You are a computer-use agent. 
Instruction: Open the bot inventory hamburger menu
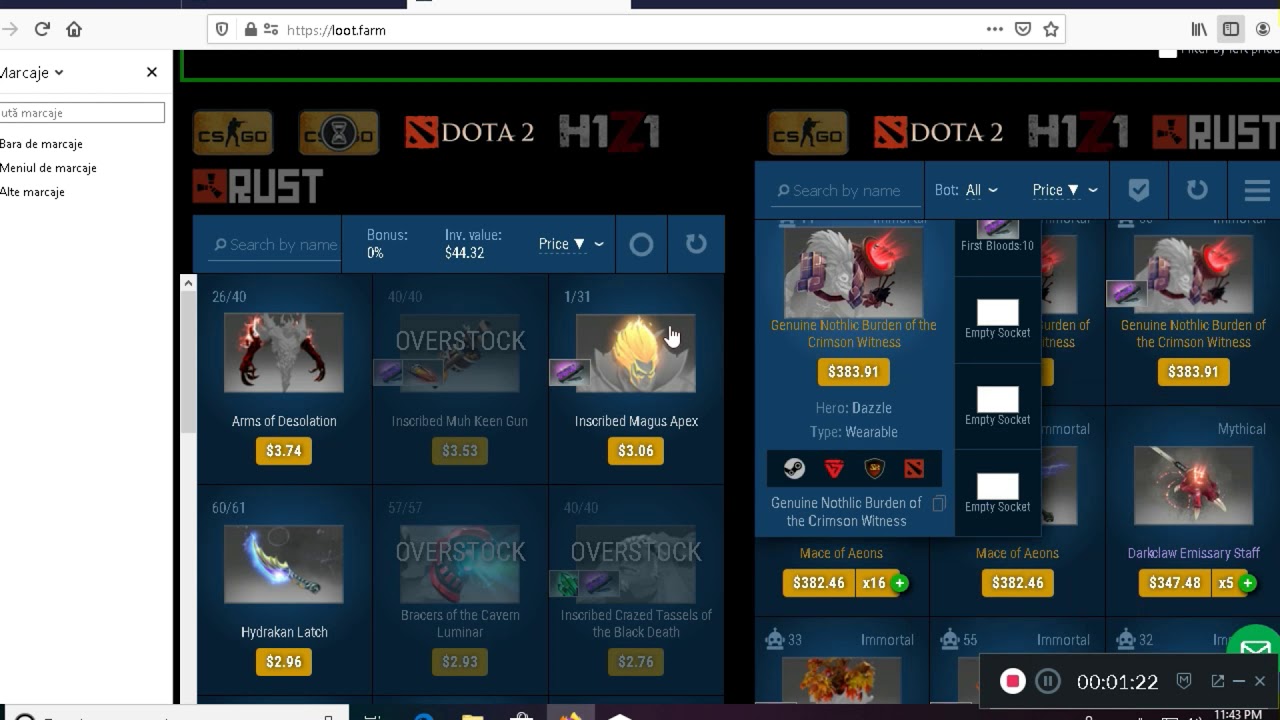[x=1257, y=190]
